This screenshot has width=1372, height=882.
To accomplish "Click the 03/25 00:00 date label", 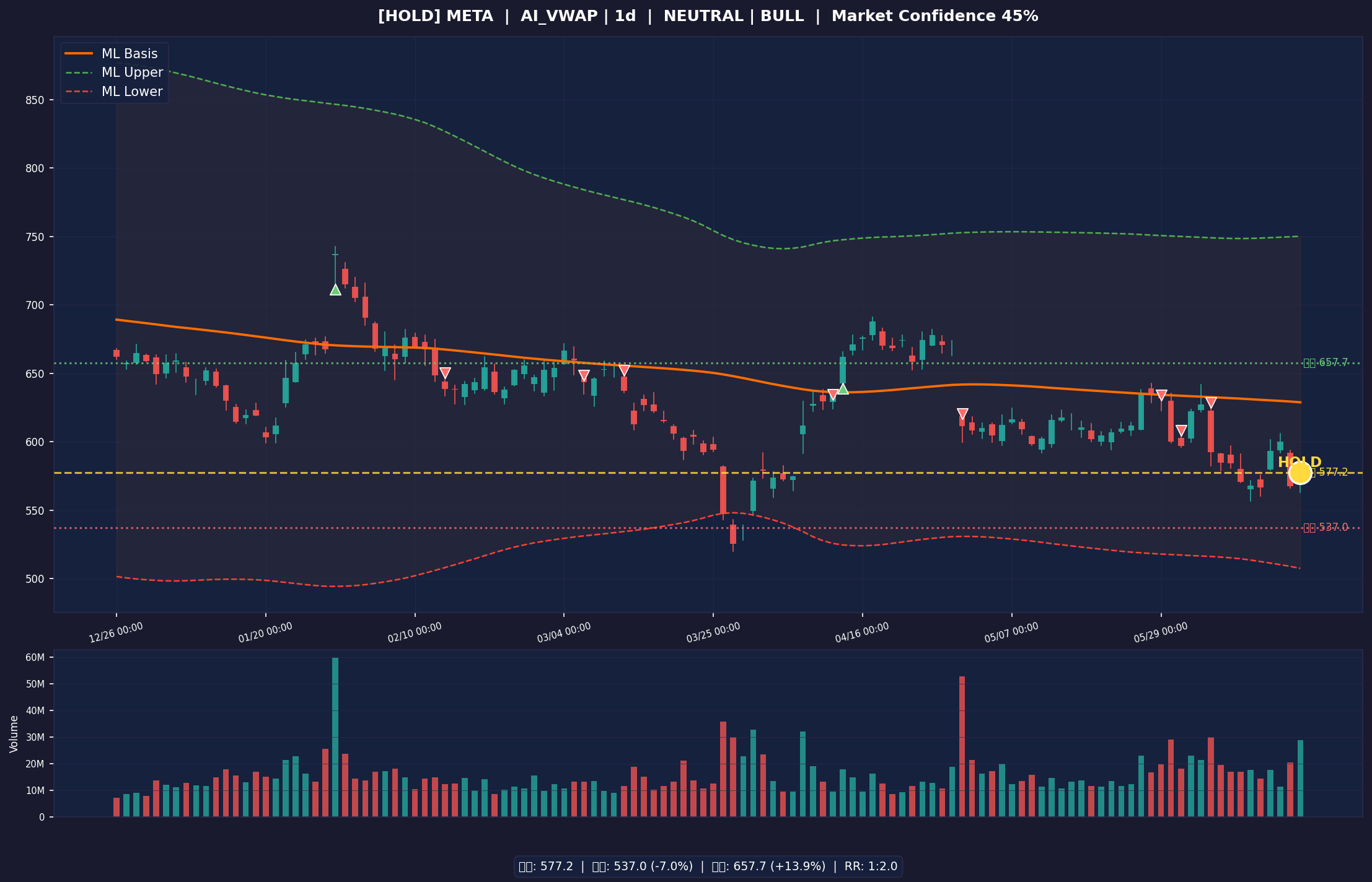I will tap(713, 632).
